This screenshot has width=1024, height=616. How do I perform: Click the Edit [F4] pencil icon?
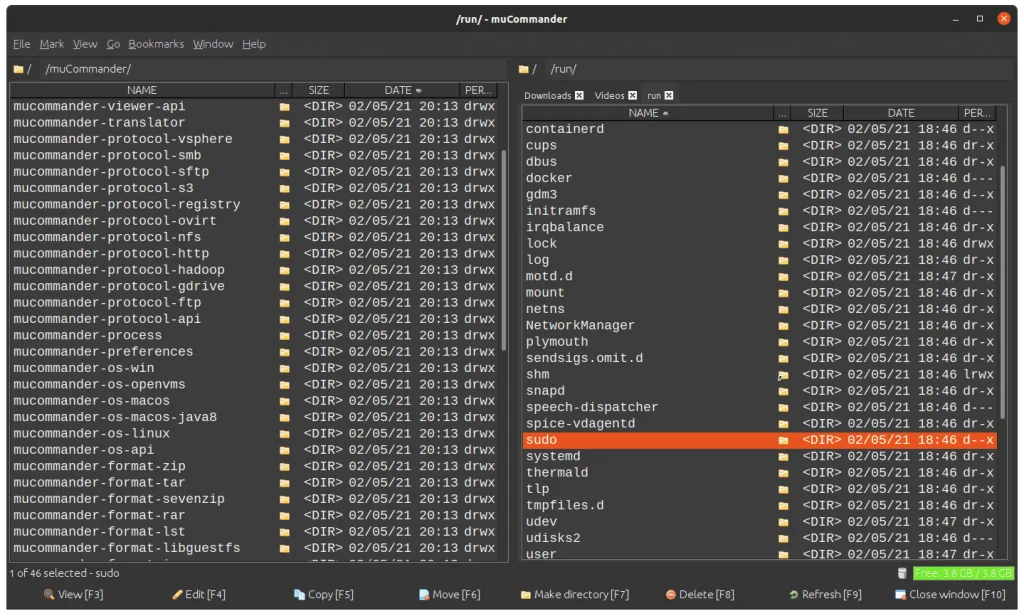click(177, 595)
